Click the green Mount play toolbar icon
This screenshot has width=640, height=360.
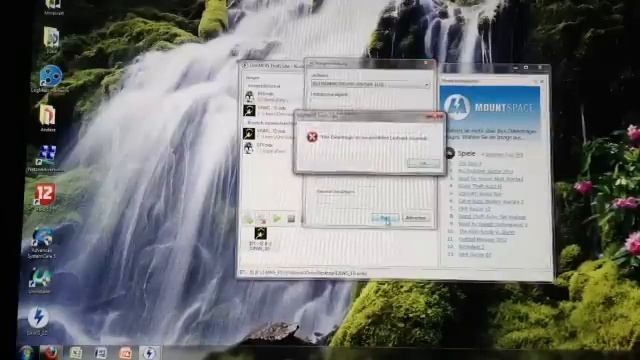(x=277, y=219)
